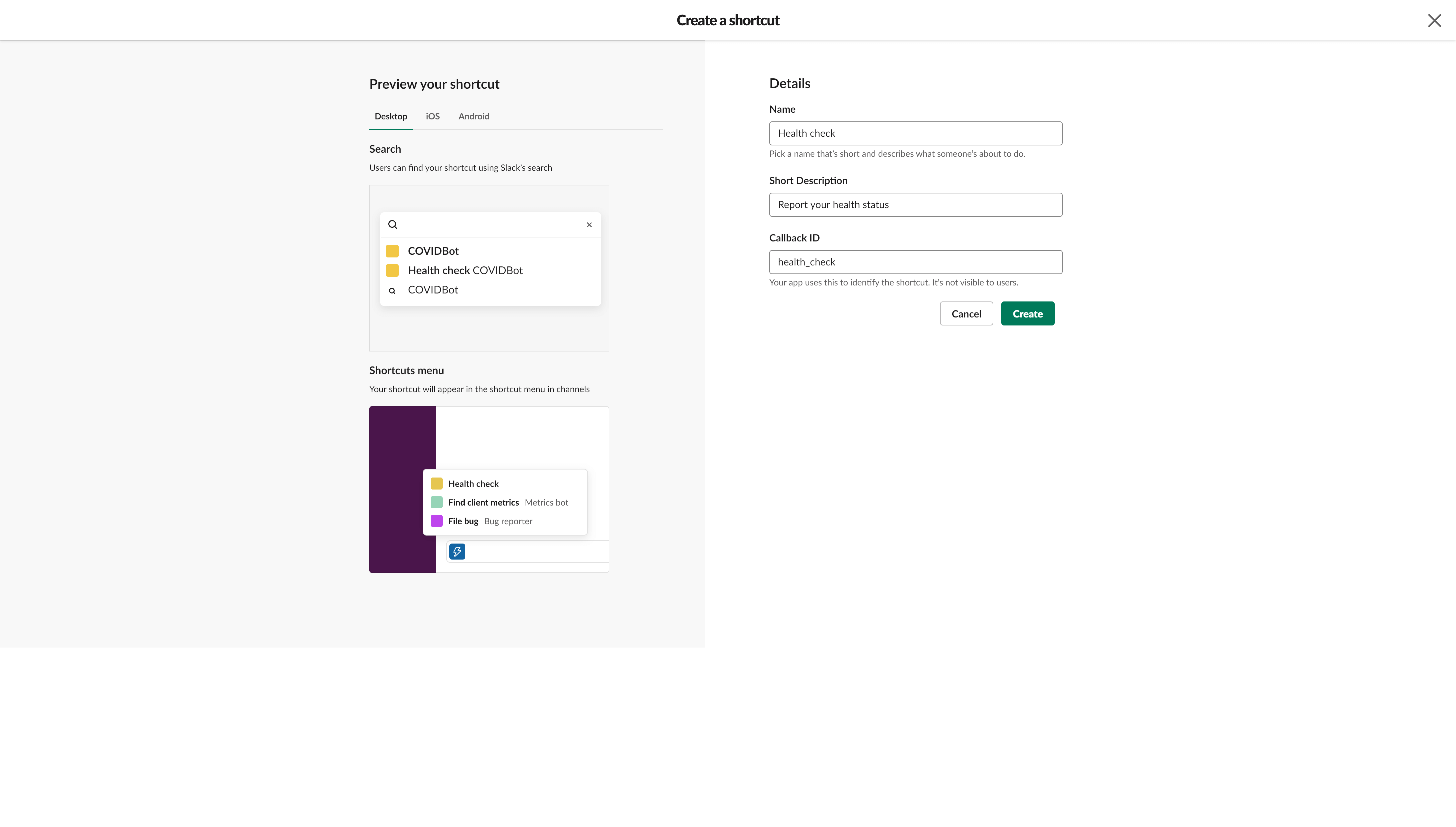
Task: Click the yellow COVIDBot app icon in search results
Action: pos(392,250)
